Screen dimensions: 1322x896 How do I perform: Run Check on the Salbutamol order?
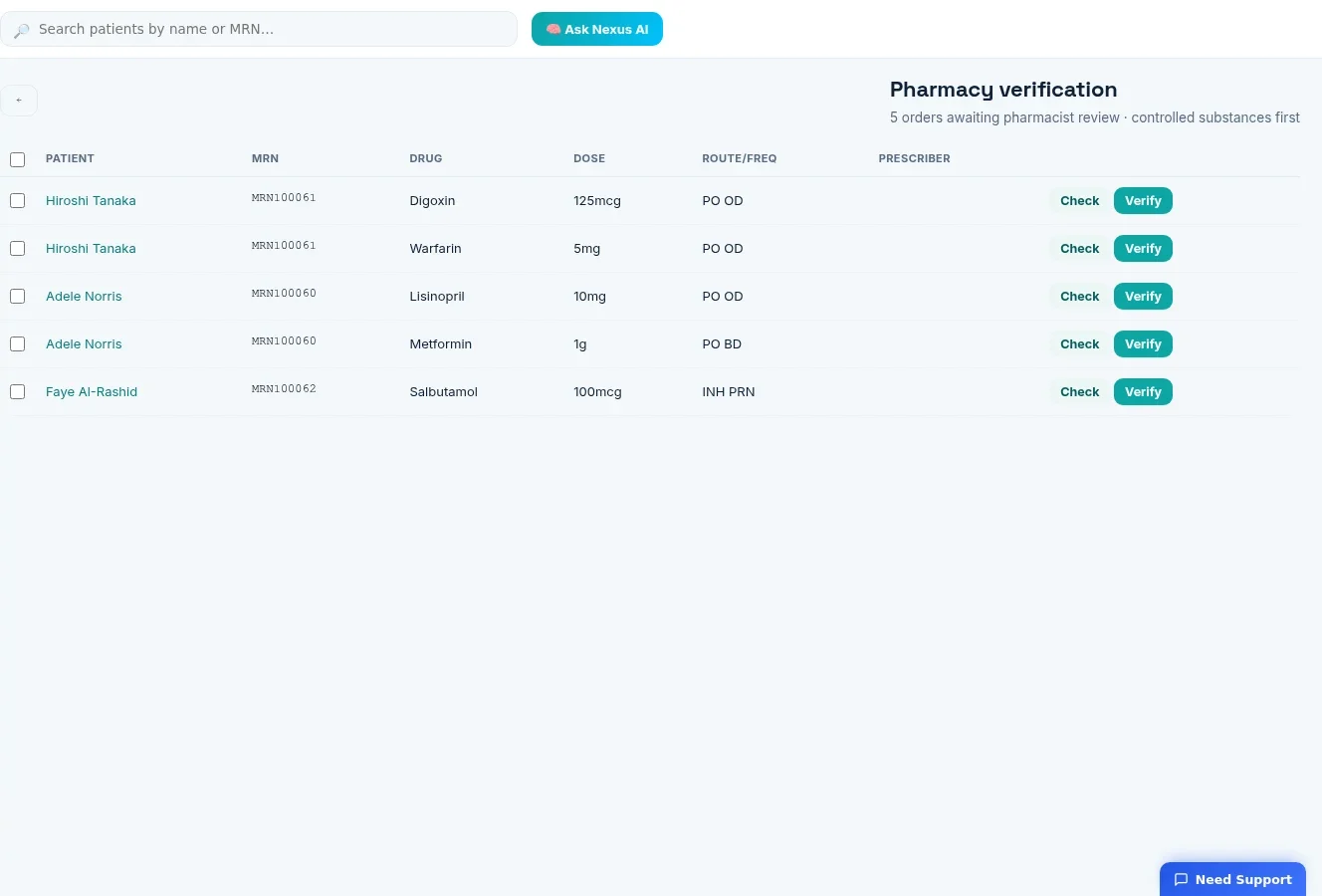1079,391
